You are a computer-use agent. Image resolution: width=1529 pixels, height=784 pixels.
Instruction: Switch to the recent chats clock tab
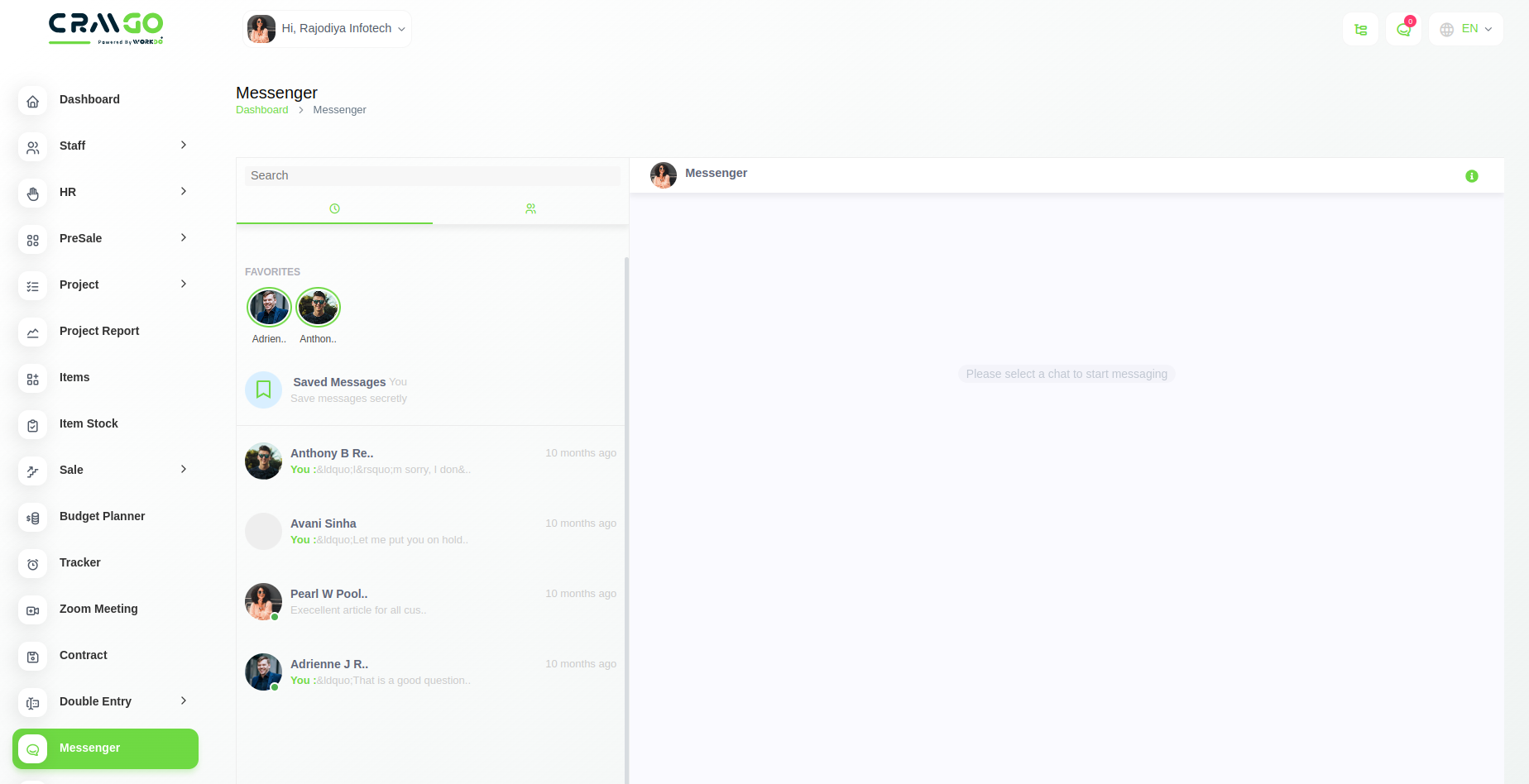click(334, 209)
